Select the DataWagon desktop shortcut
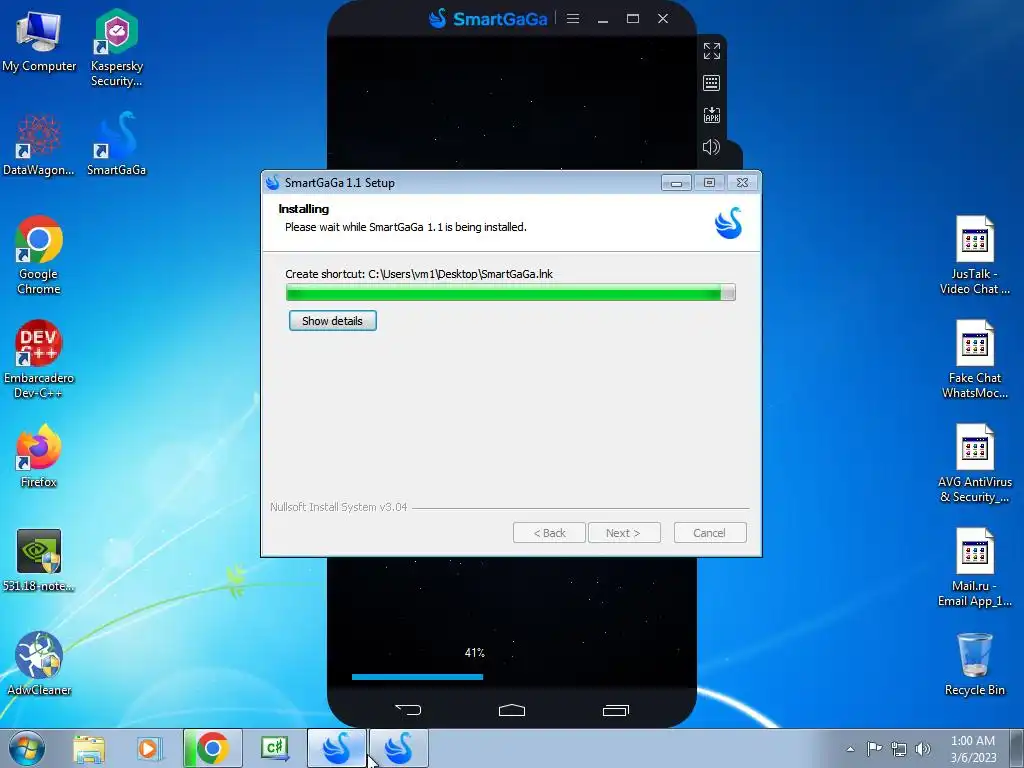This screenshot has width=1024, height=768. point(39,145)
